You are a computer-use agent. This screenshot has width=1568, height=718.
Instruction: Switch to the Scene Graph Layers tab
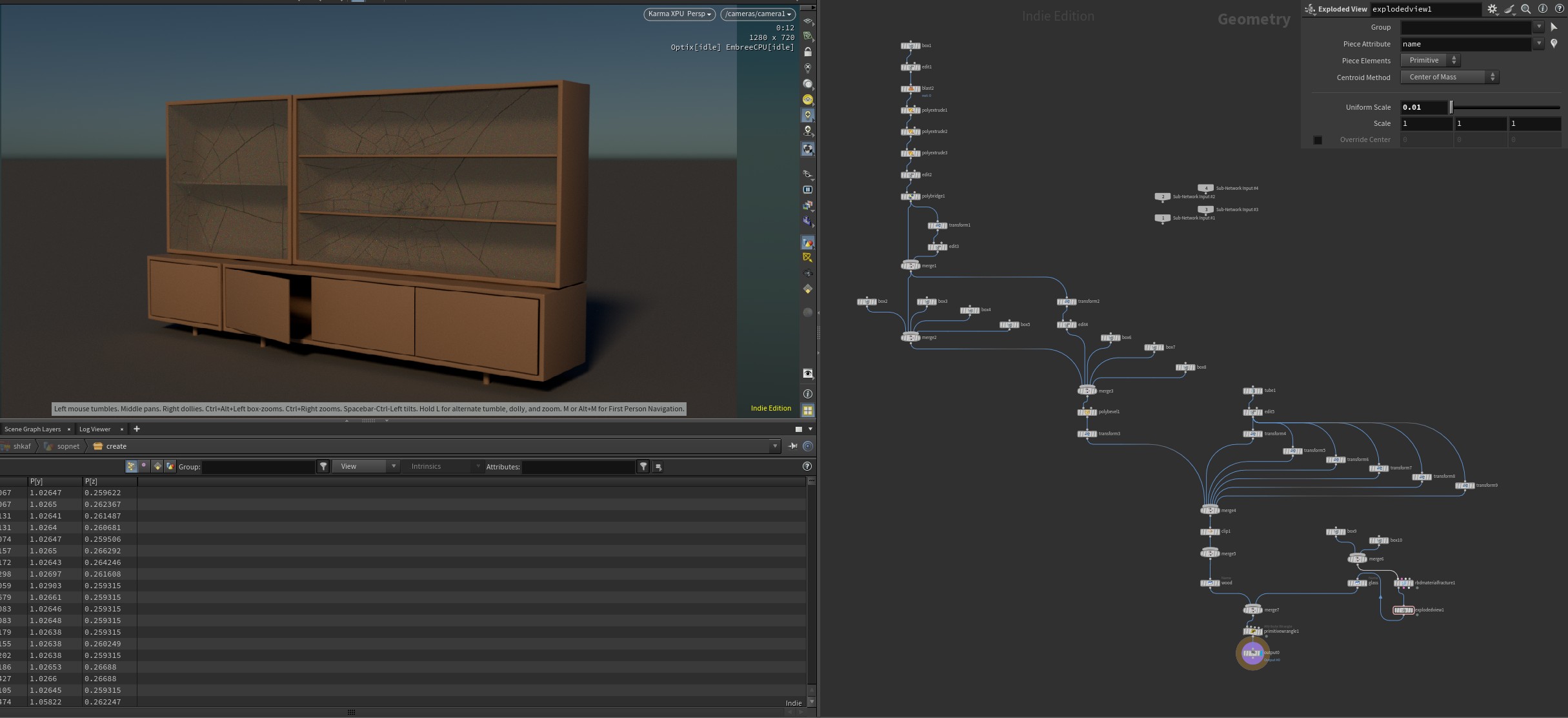(32, 429)
